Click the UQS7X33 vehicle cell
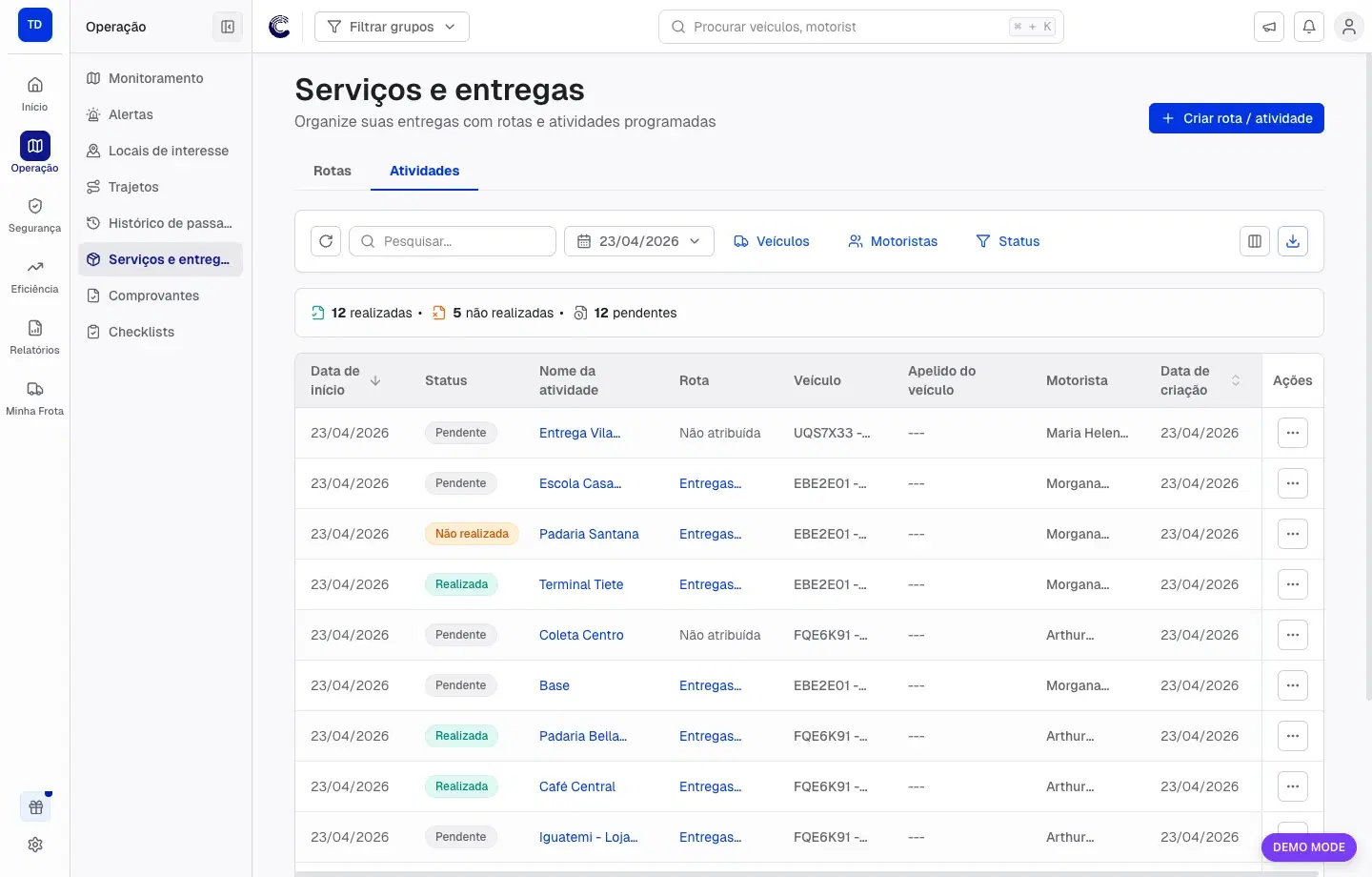Viewport: 1372px width, 877px height. coord(832,433)
